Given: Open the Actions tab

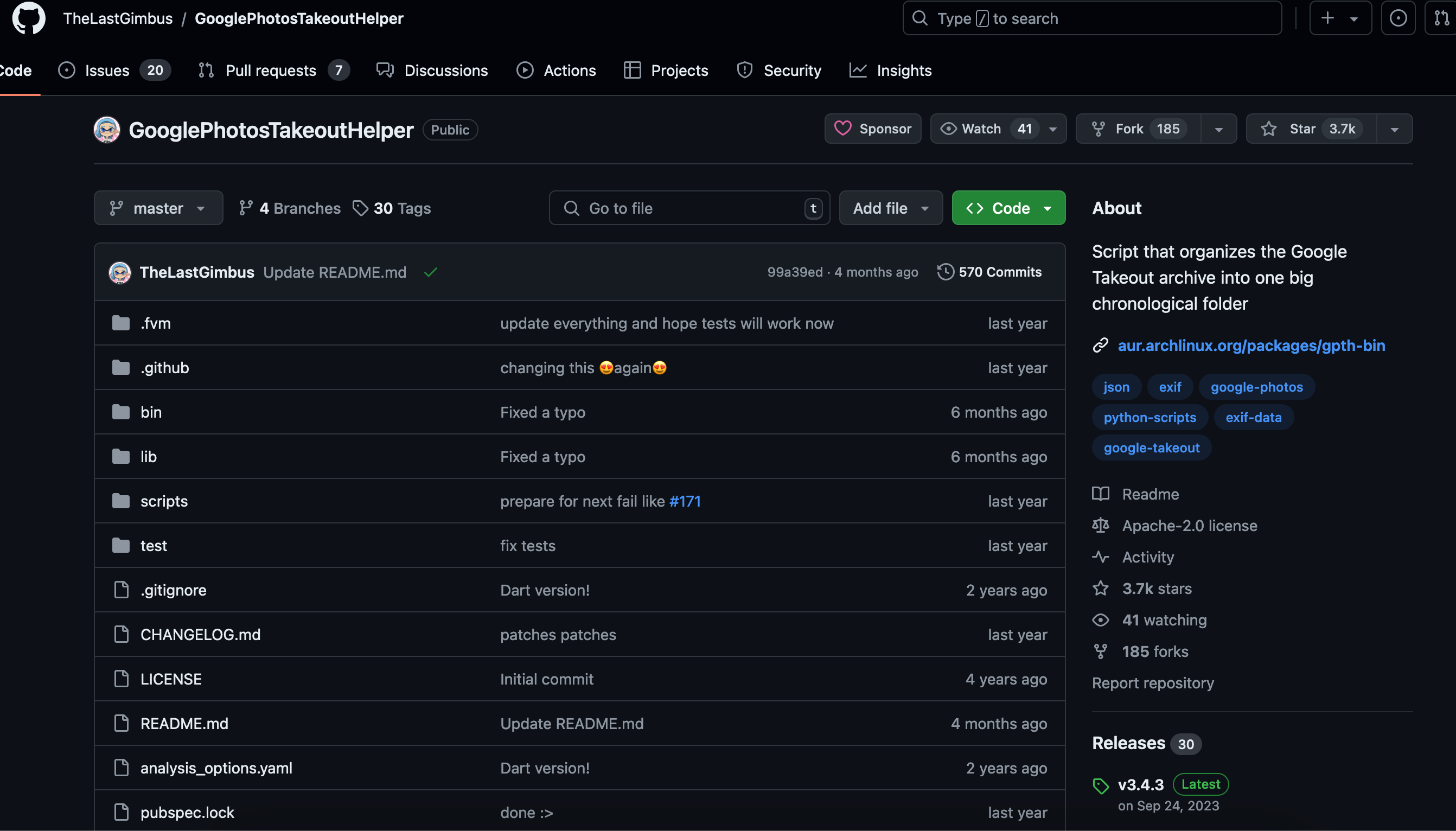Looking at the screenshot, I should pos(556,70).
